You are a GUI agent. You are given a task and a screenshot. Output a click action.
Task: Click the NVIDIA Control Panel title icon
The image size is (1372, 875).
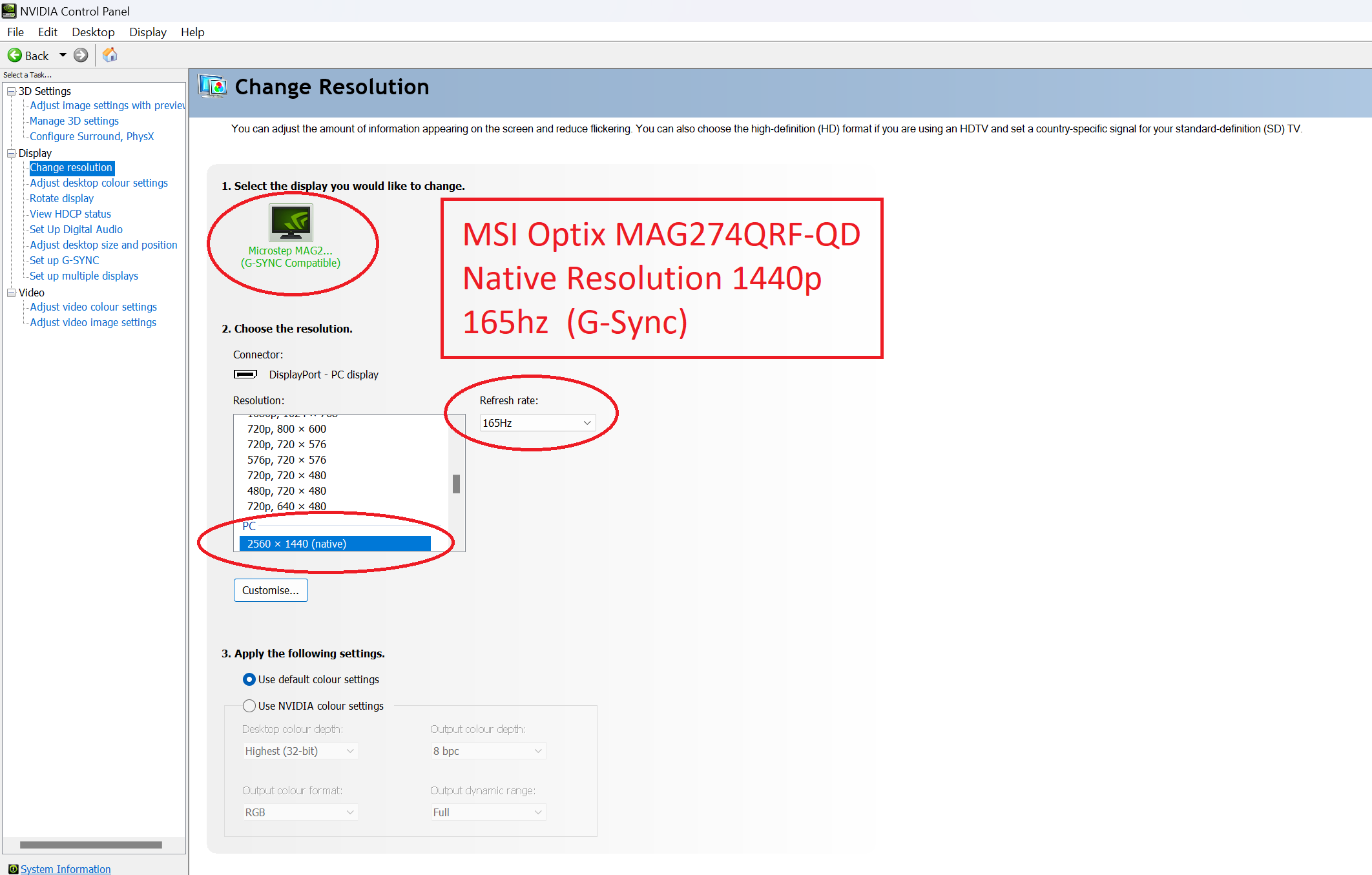pos(9,11)
